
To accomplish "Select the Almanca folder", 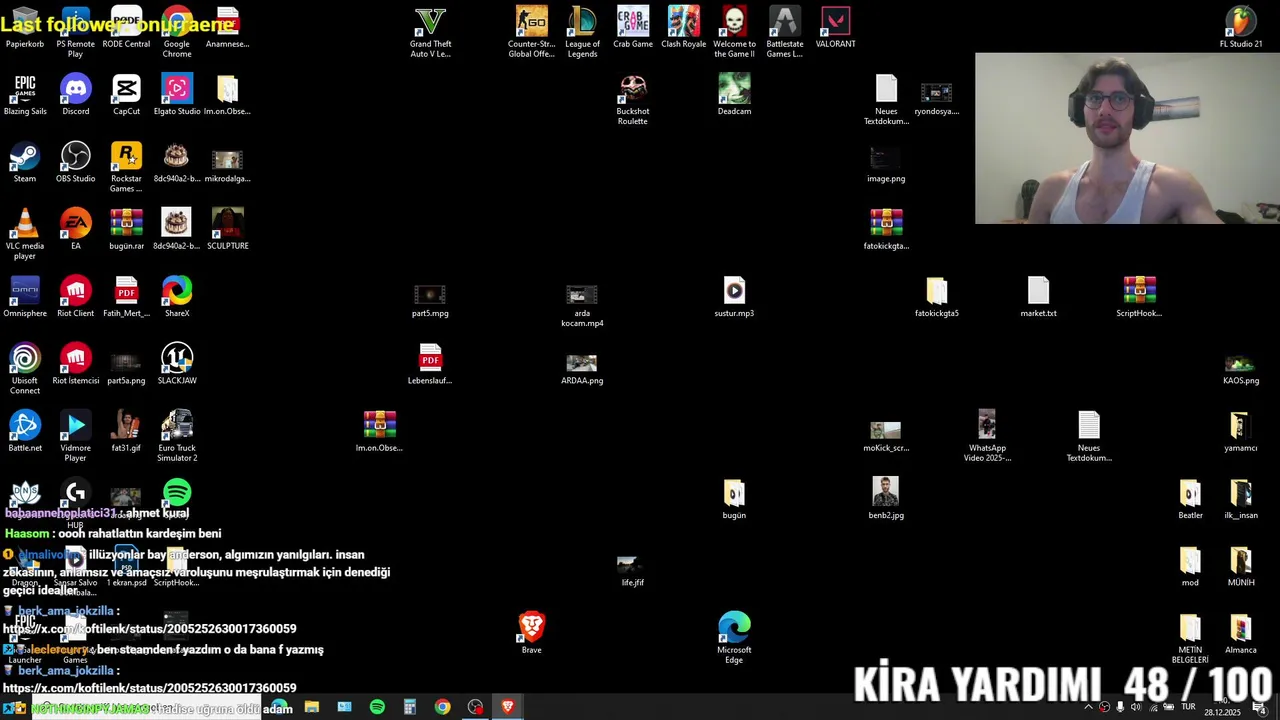I will coord(1241,632).
